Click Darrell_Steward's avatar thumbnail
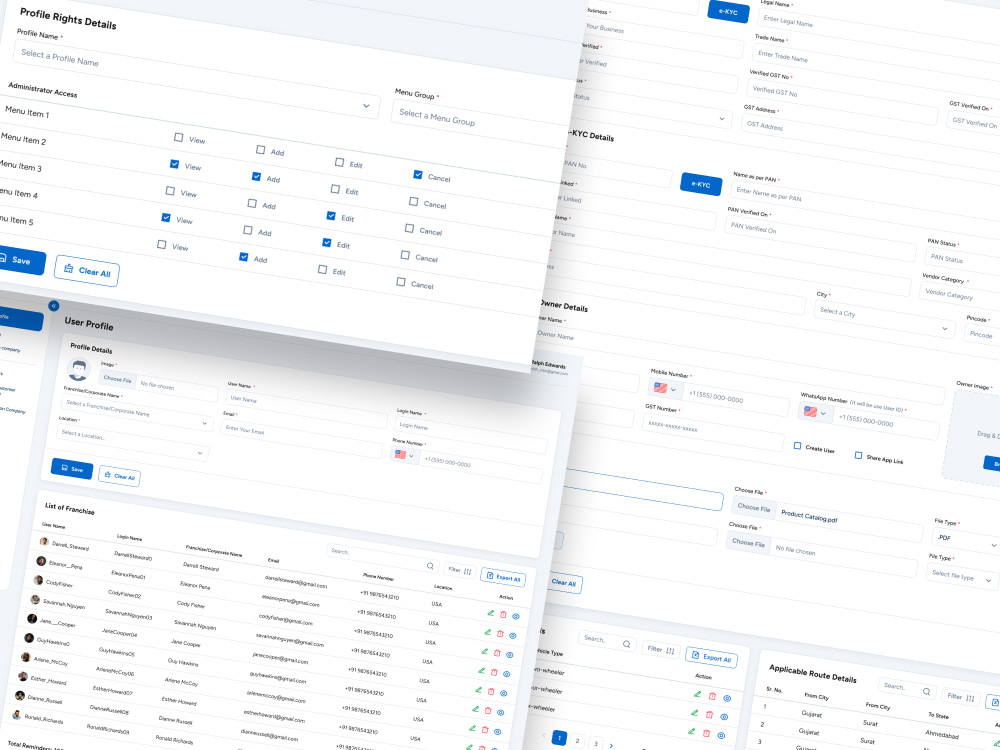Viewport: 1000px width, 750px height. (x=44, y=541)
